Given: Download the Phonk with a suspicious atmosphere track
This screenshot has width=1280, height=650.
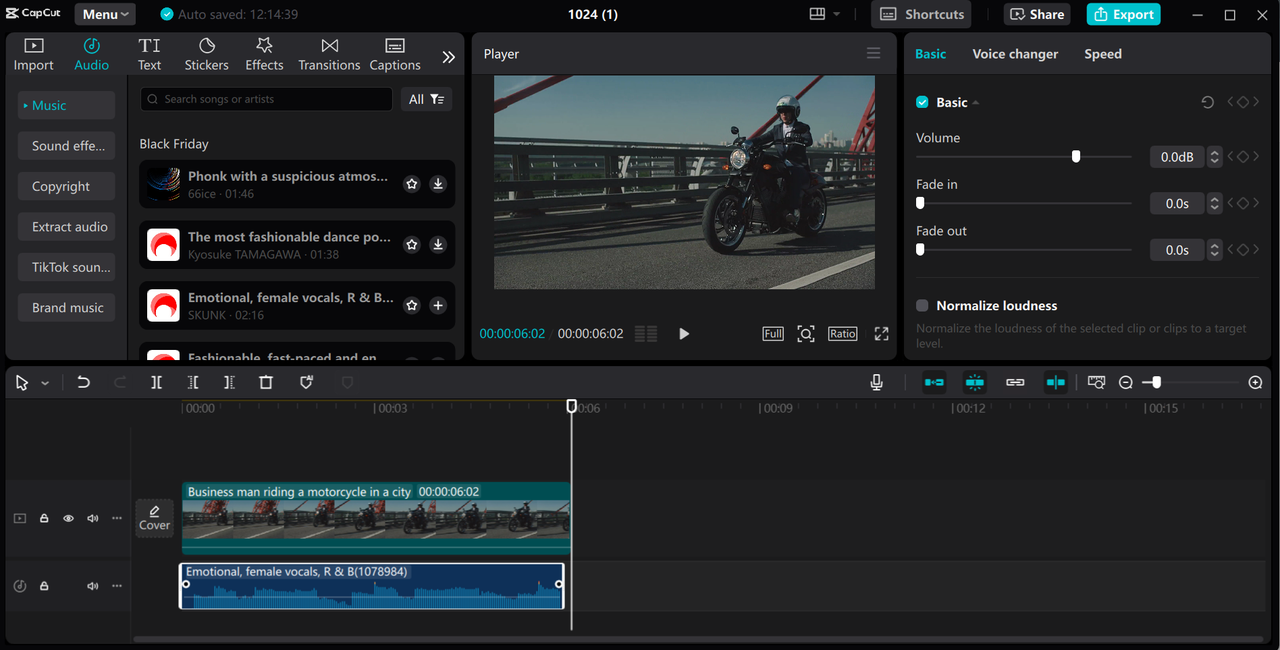Looking at the screenshot, I should pos(438,184).
